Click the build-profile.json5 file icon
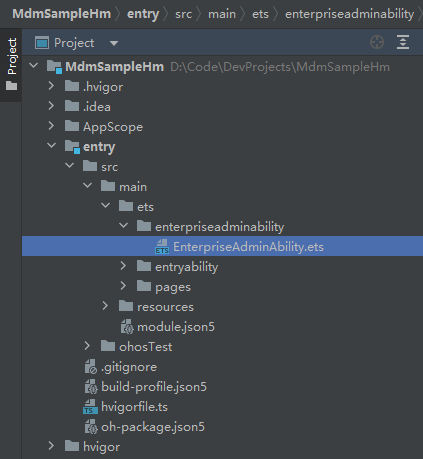 [x=91, y=387]
